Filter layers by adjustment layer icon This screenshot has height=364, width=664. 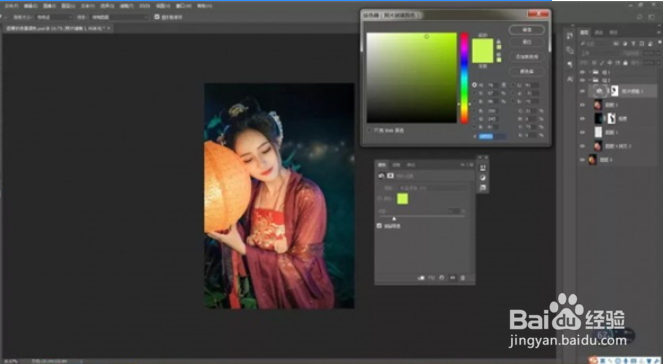[x=625, y=43]
